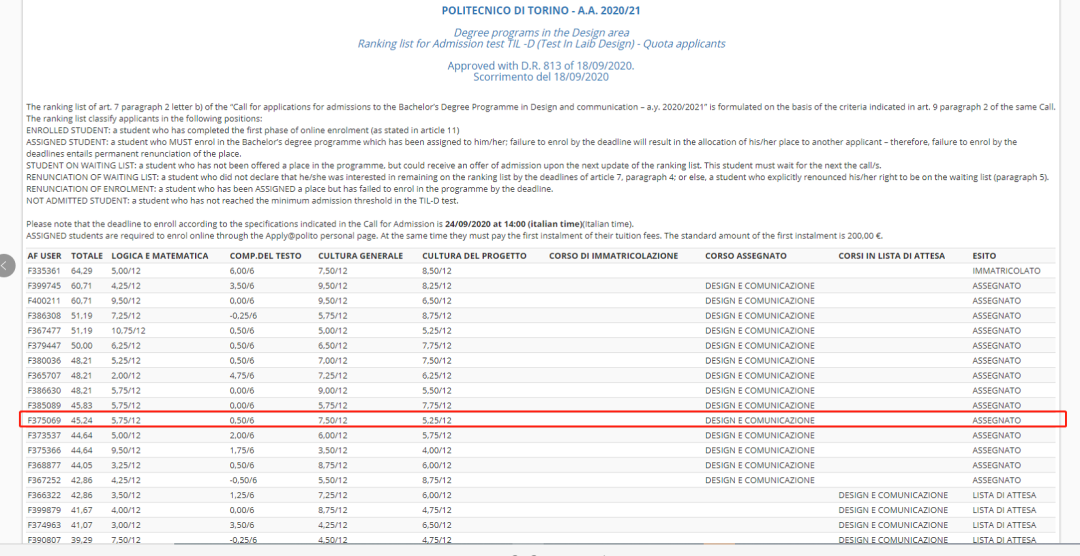
Task: Click user ID F366322
Action: click(x=44, y=495)
